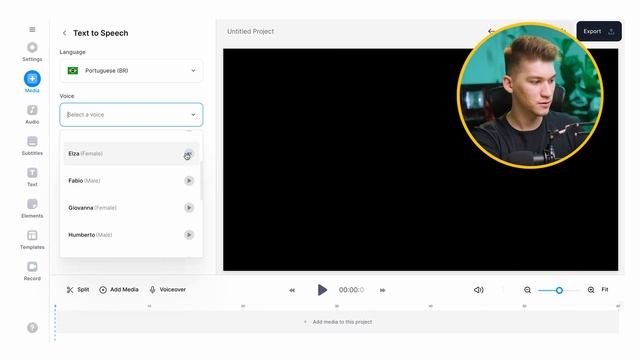Screen dimensions: 640x360
Task: Click the Split tool
Action: [78, 289]
